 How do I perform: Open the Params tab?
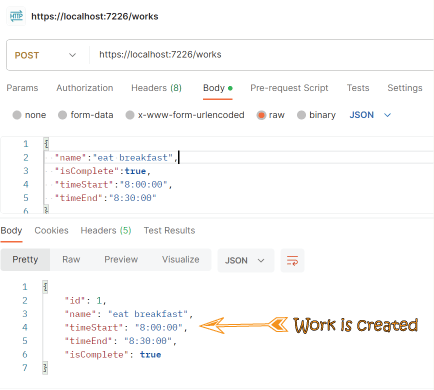pos(22,88)
